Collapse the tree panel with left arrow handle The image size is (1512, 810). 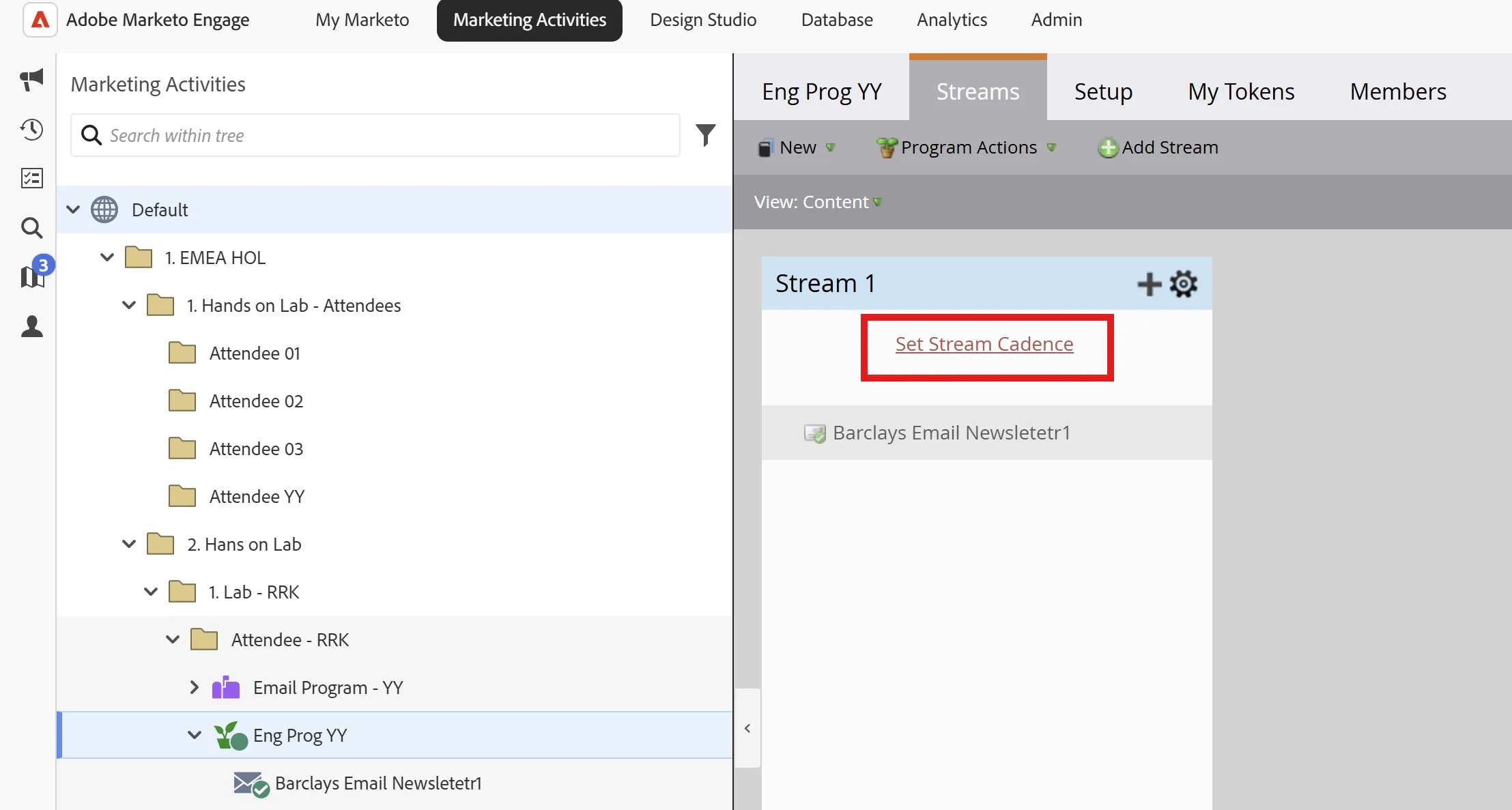(747, 728)
